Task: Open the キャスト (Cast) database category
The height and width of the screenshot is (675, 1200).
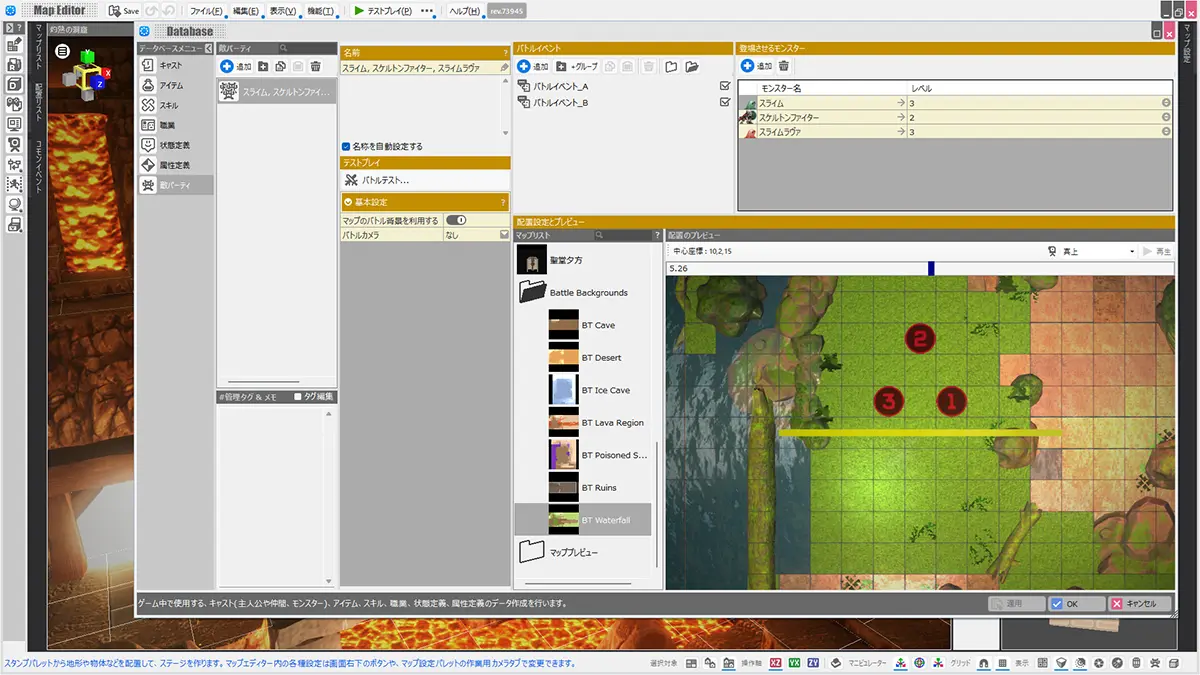Action: [x=171, y=65]
